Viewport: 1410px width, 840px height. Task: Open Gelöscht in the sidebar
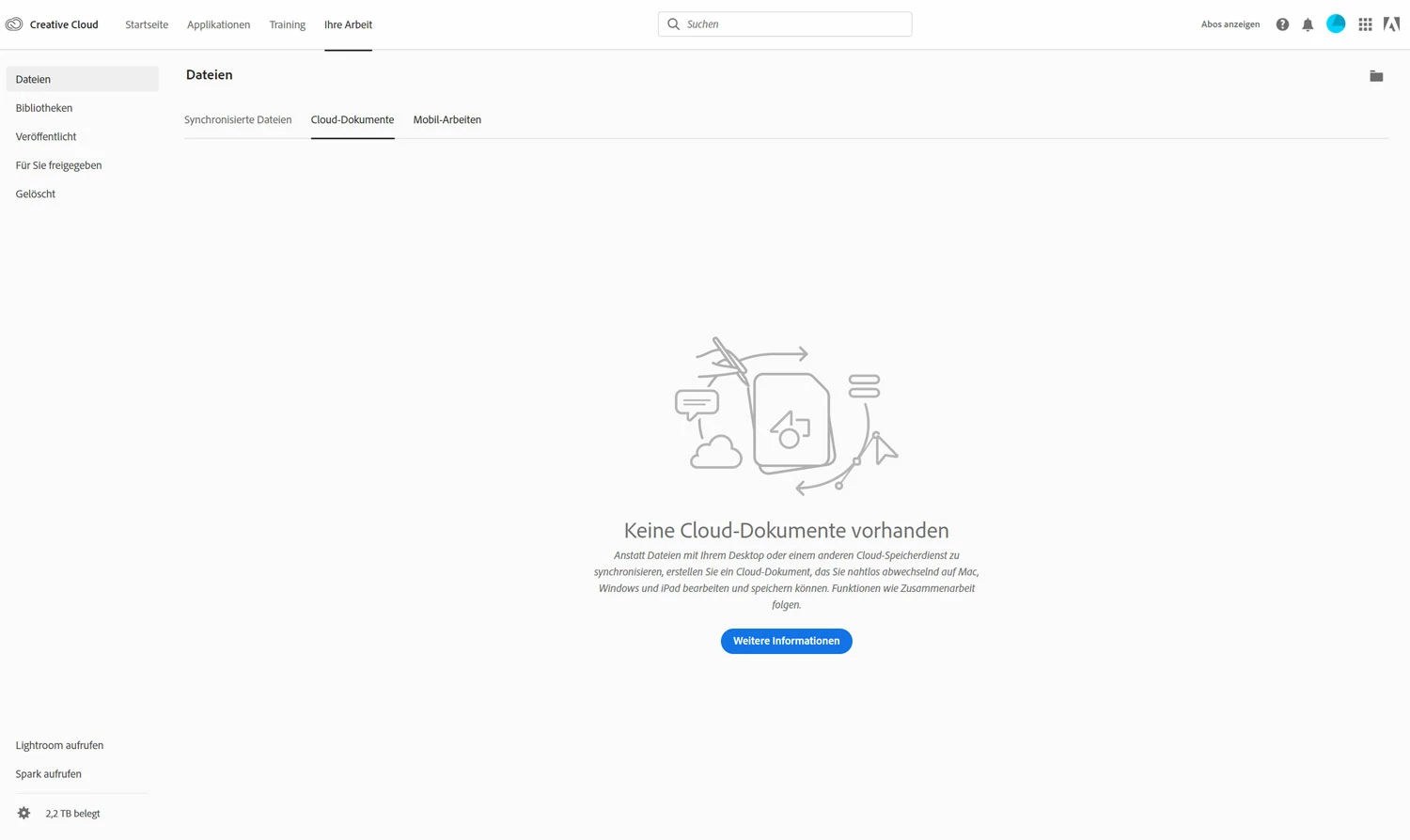[x=36, y=194]
